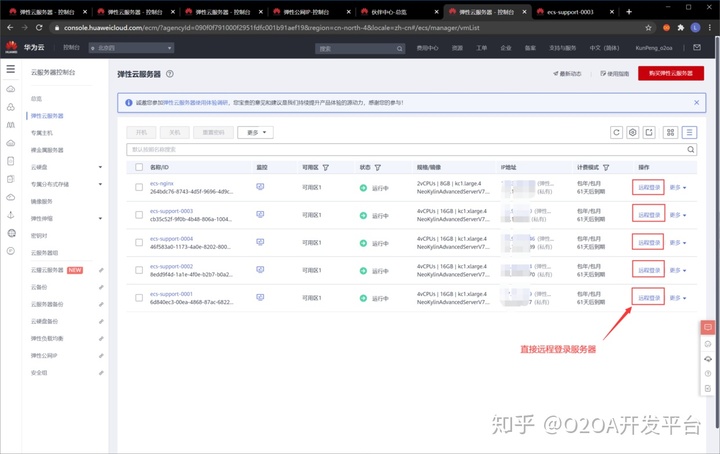Expand the 云硬盘 sidebar submenu
Screen dimensions: 720x454
(x=100, y=167)
